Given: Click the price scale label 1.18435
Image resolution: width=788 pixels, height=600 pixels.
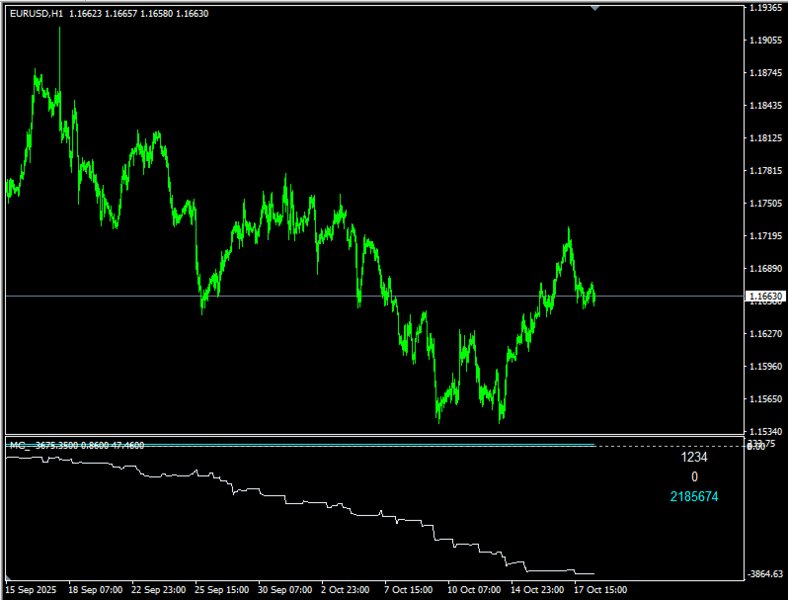Looking at the screenshot, I should pos(766,106).
